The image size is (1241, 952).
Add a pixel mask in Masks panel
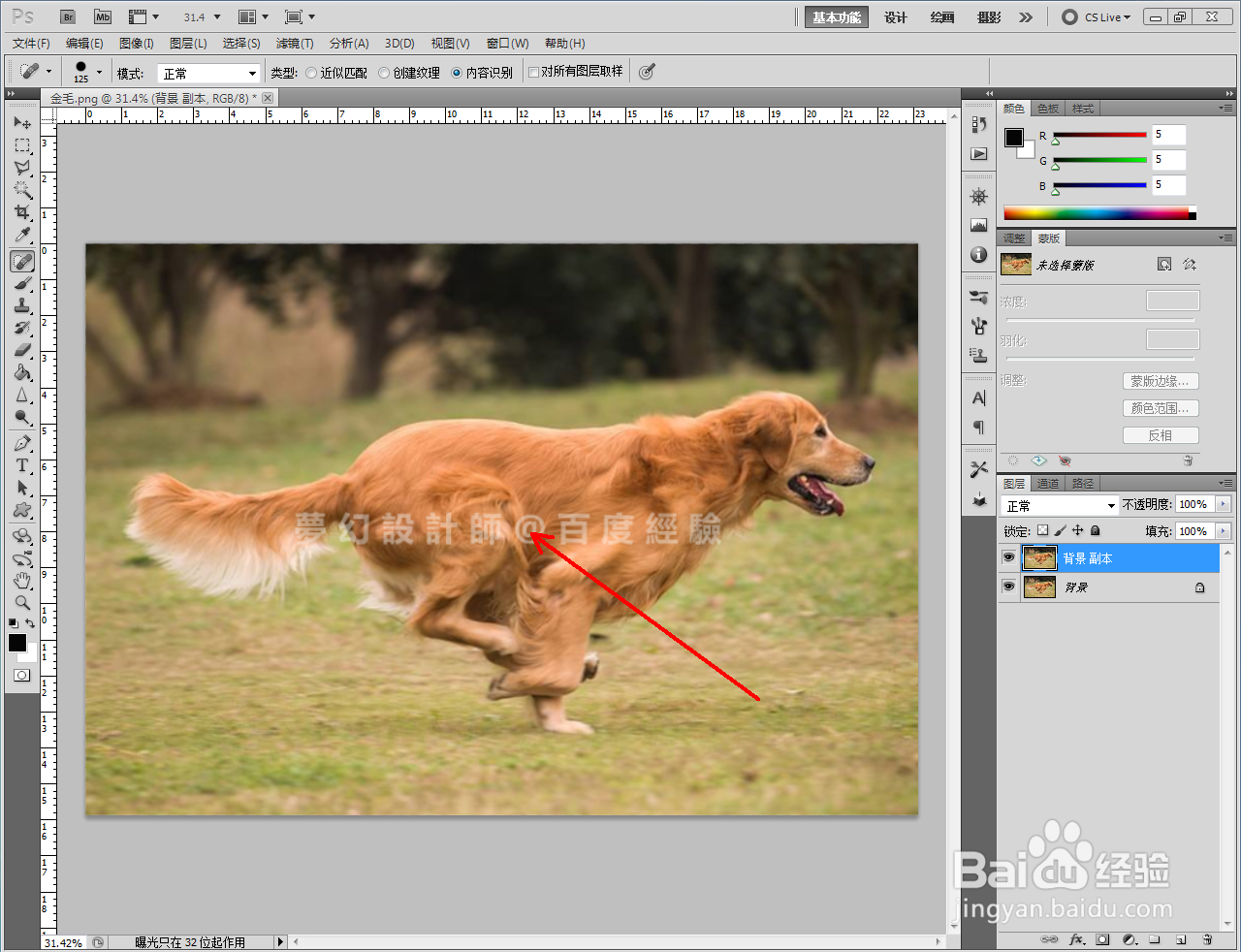point(1164,265)
